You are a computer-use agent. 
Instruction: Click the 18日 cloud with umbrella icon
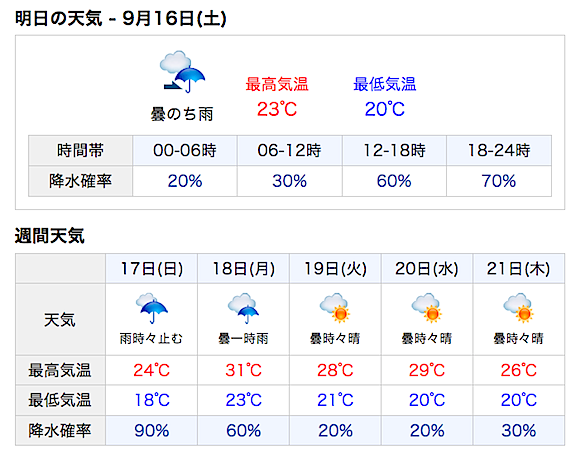tap(243, 308)
